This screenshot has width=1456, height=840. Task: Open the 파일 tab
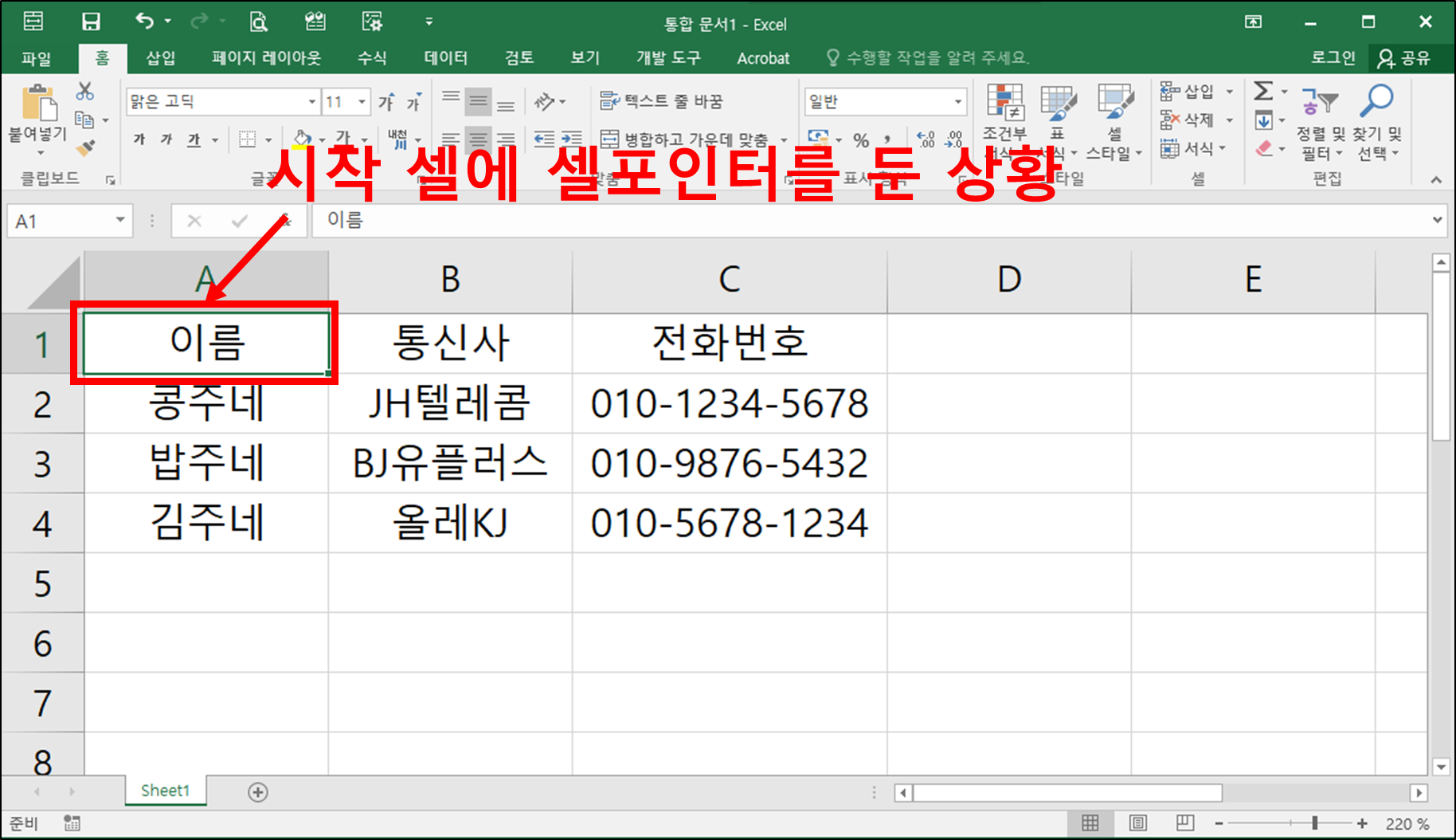[37, 58]
